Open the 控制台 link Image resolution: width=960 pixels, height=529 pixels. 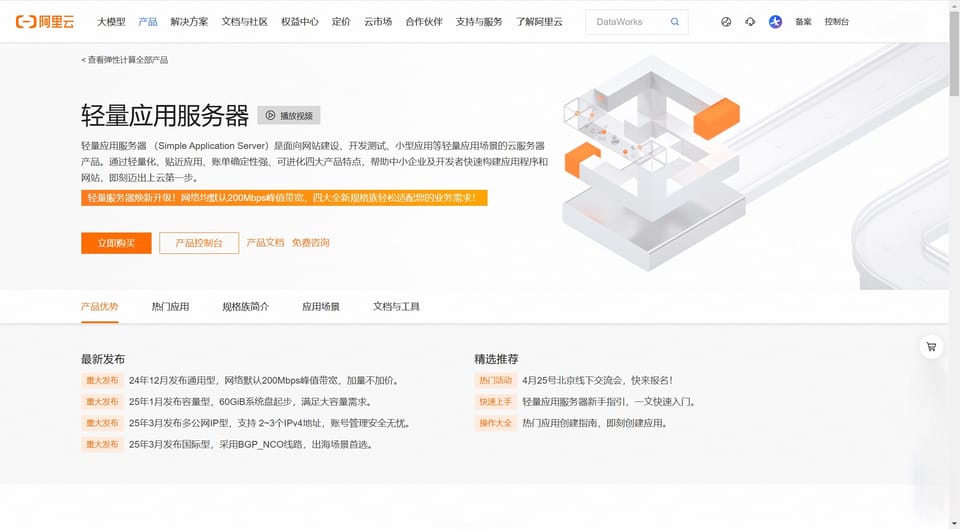click(836, 21)
